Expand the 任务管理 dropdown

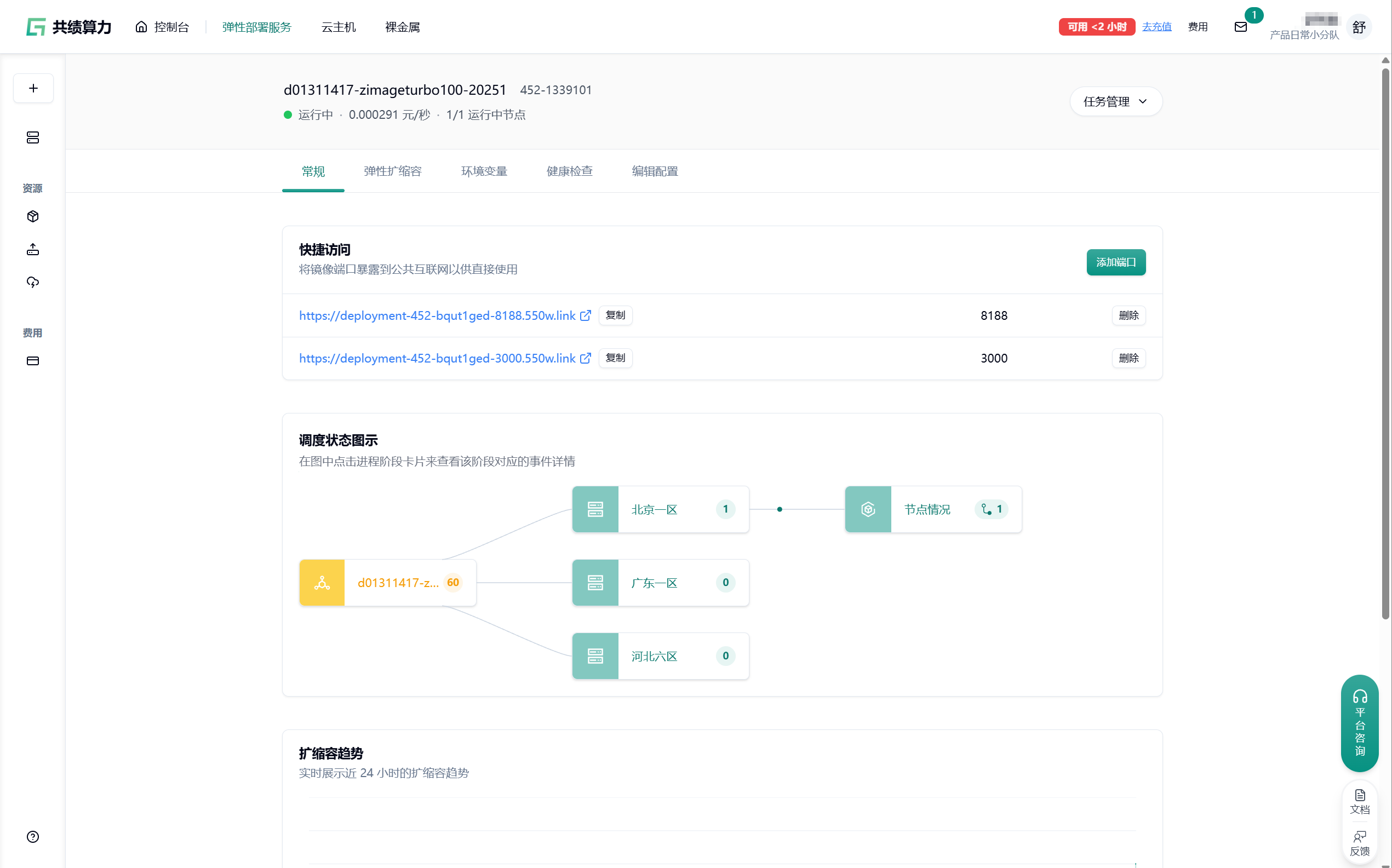1115,102
